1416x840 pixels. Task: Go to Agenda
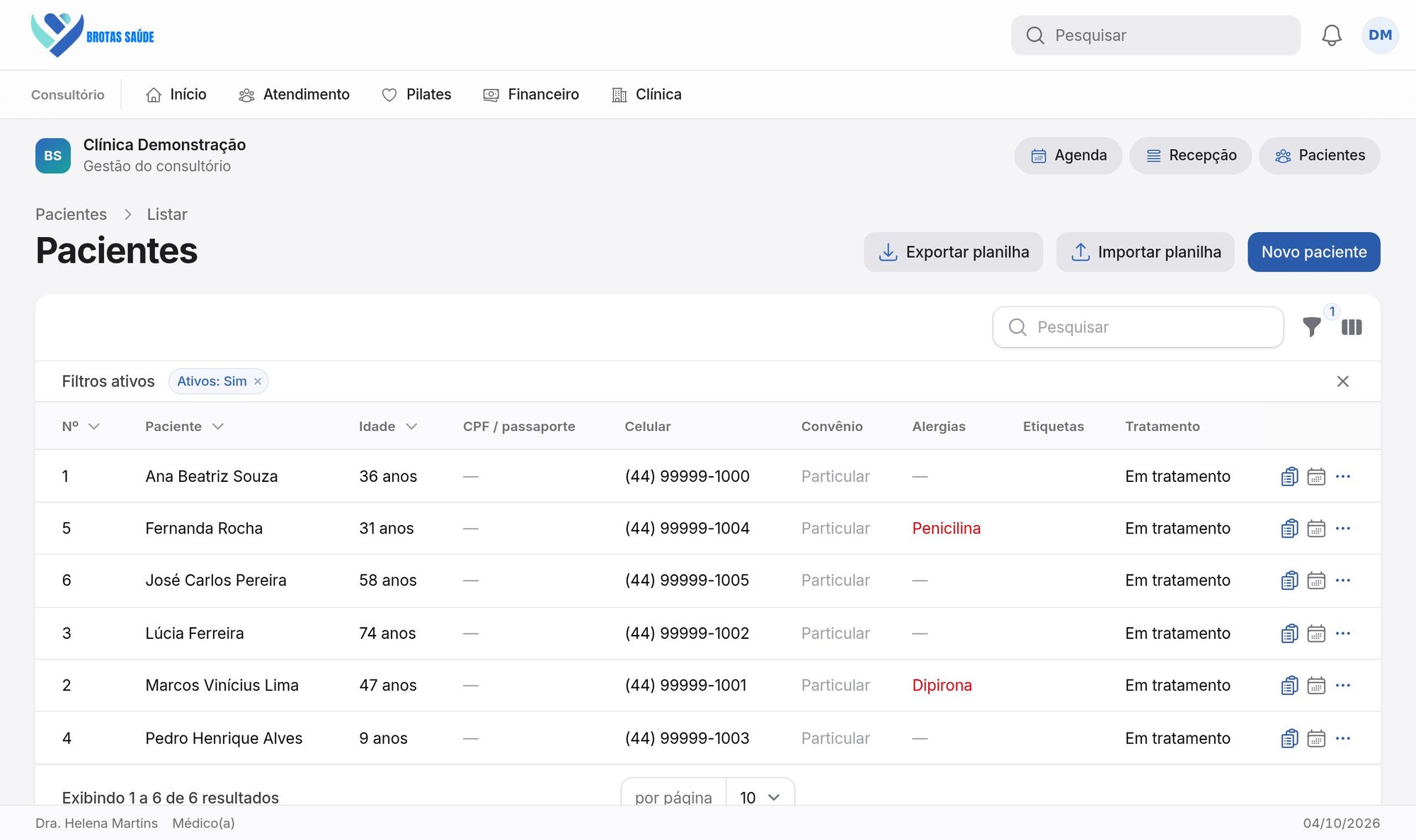tap(1068, 156)
